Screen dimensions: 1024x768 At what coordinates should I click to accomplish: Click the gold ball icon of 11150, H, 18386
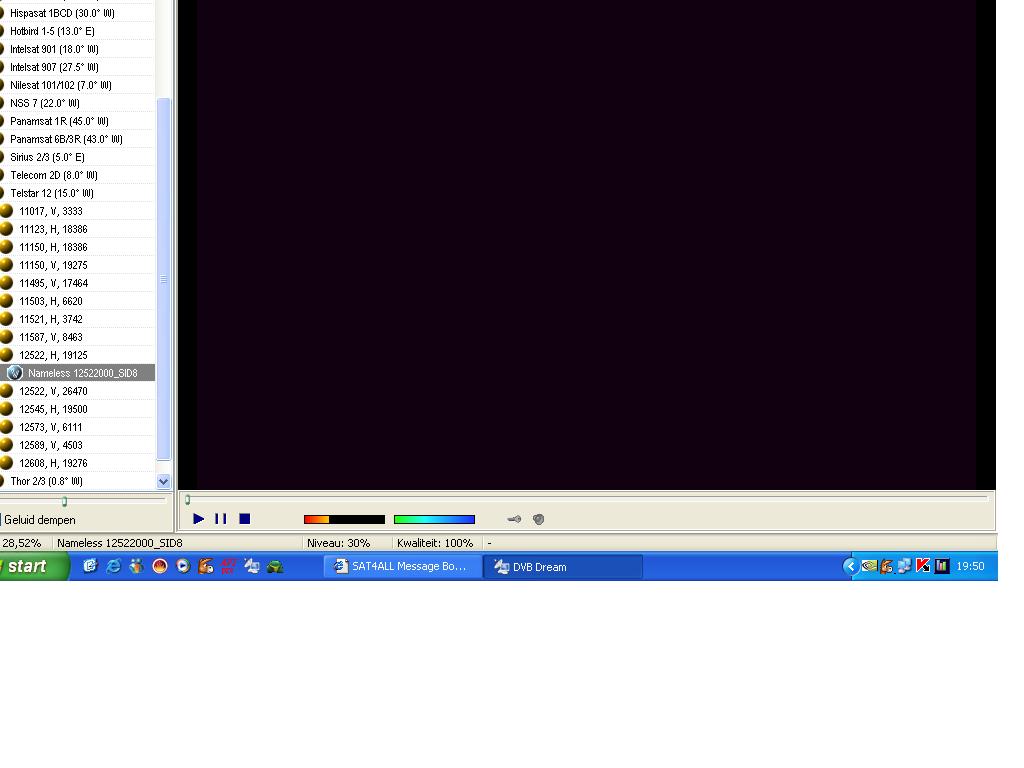pos(7,247)
